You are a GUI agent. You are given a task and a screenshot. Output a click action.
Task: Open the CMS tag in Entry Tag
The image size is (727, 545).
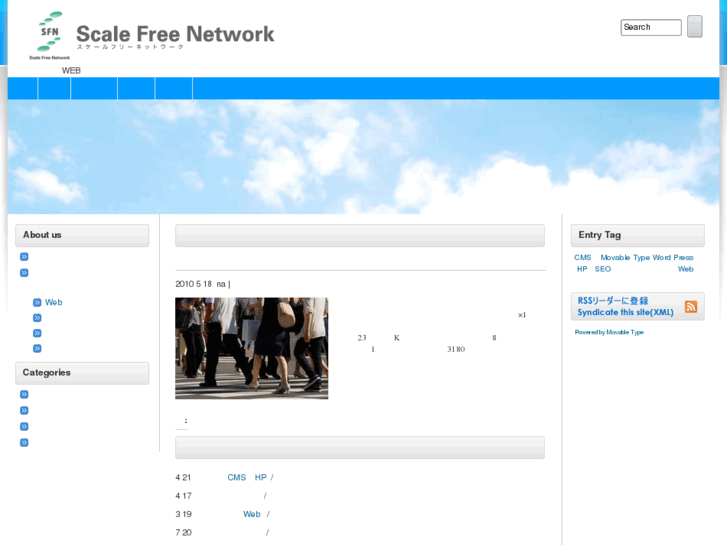(582, 257)
